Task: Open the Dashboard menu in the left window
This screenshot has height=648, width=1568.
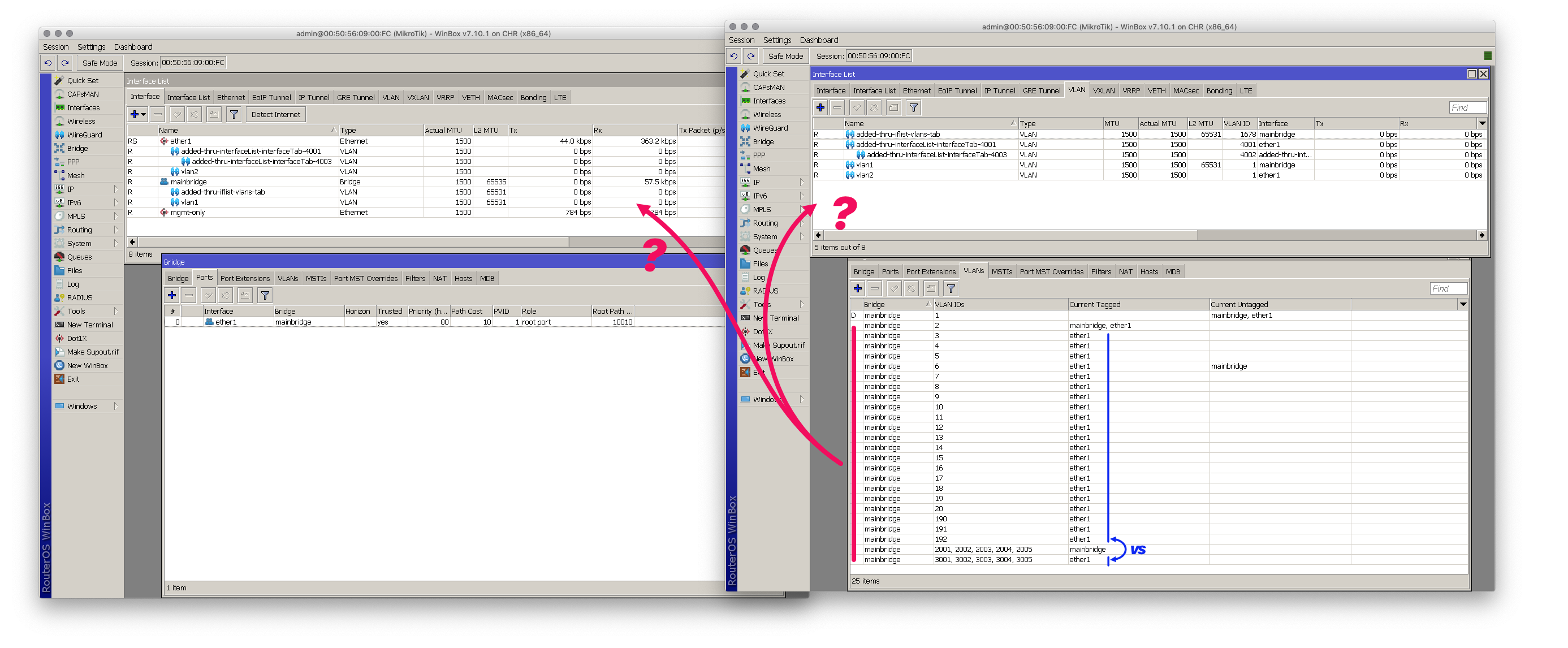Action: pos(133,47)
